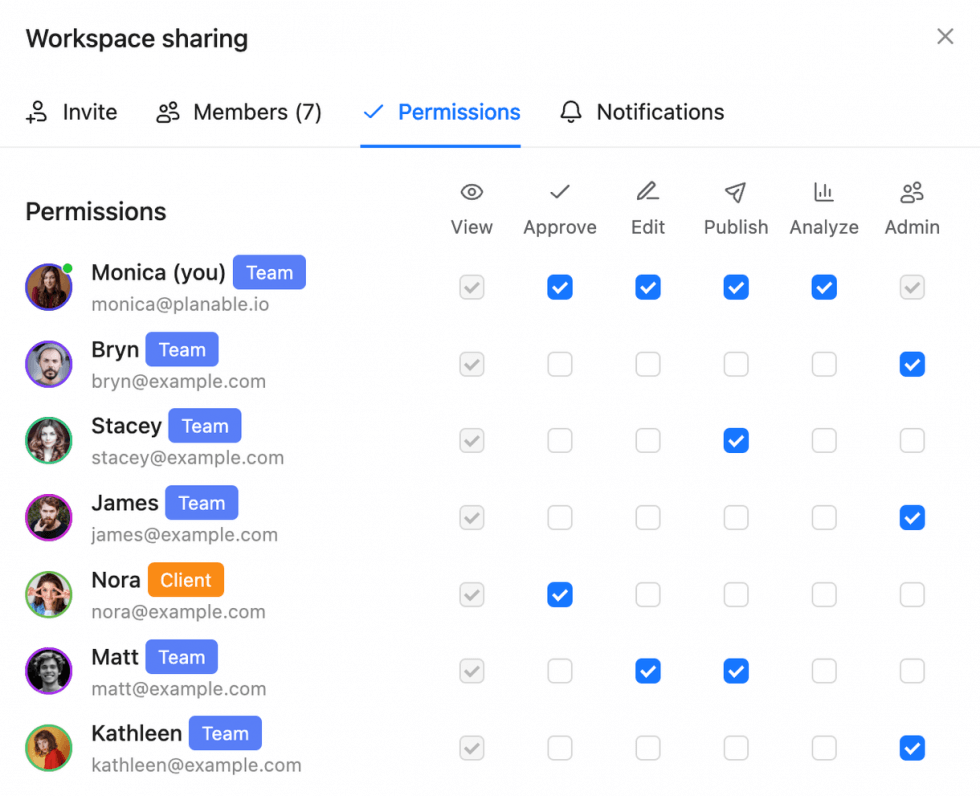
Task: Disable Bryn's Admin permission
Action: tap(911, 364)
